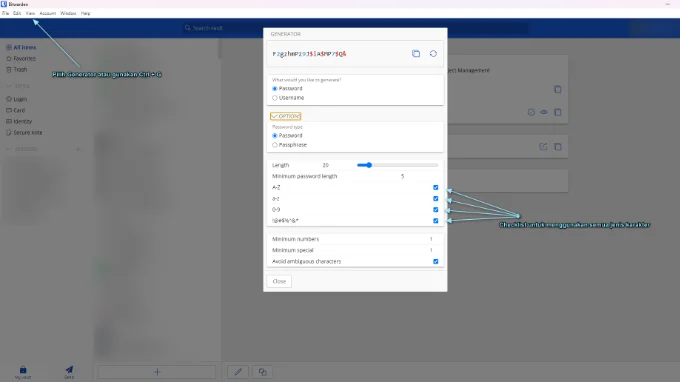Screen dimensions: 680x382
Task: Open the Window menu
Action: click(x=68, y=13)
